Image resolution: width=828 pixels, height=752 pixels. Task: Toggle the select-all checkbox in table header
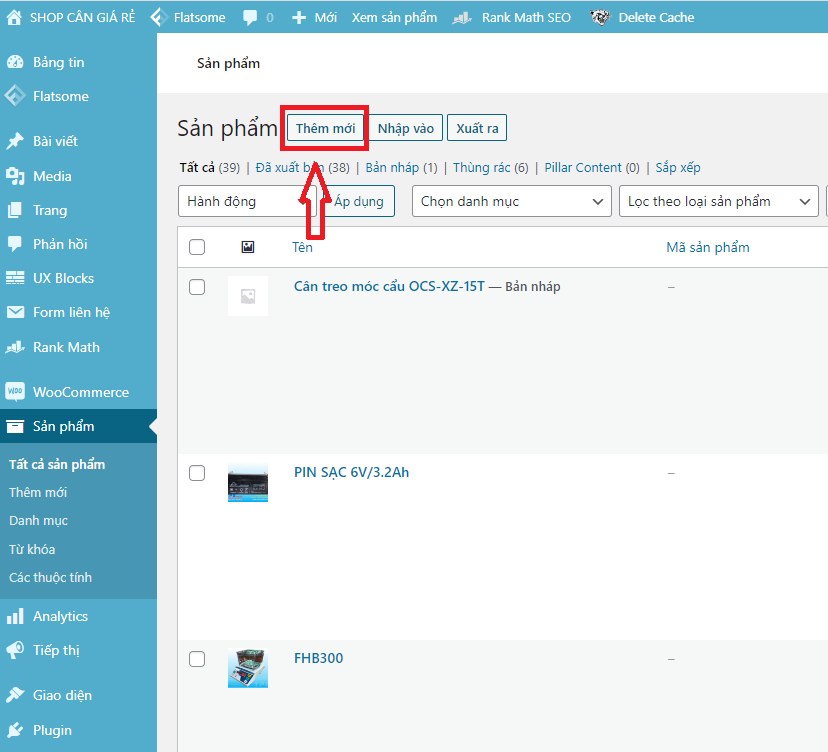pos(197,247)
